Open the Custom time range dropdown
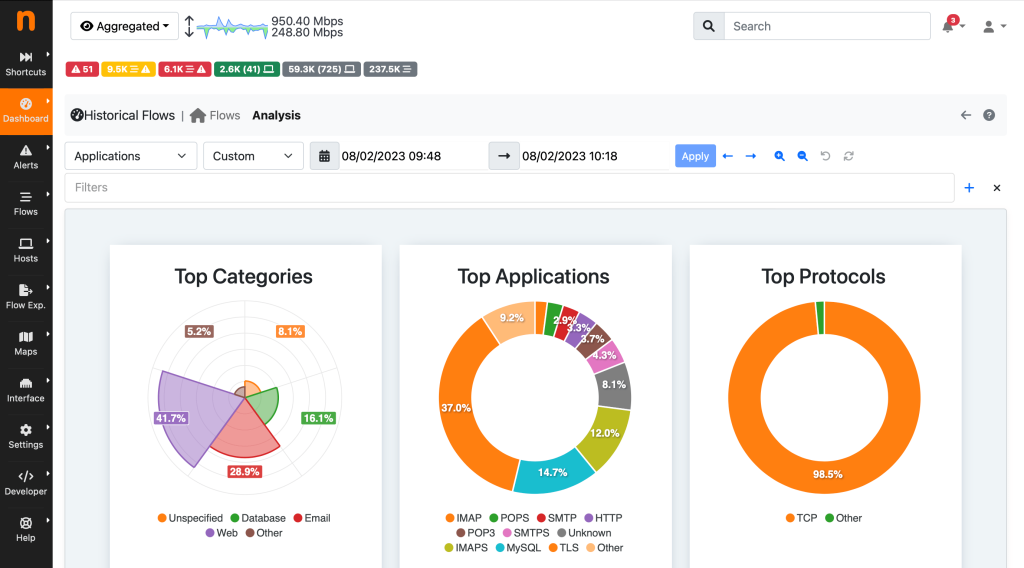The height and width of the screenshot is (568, 1024). (253, 156)
